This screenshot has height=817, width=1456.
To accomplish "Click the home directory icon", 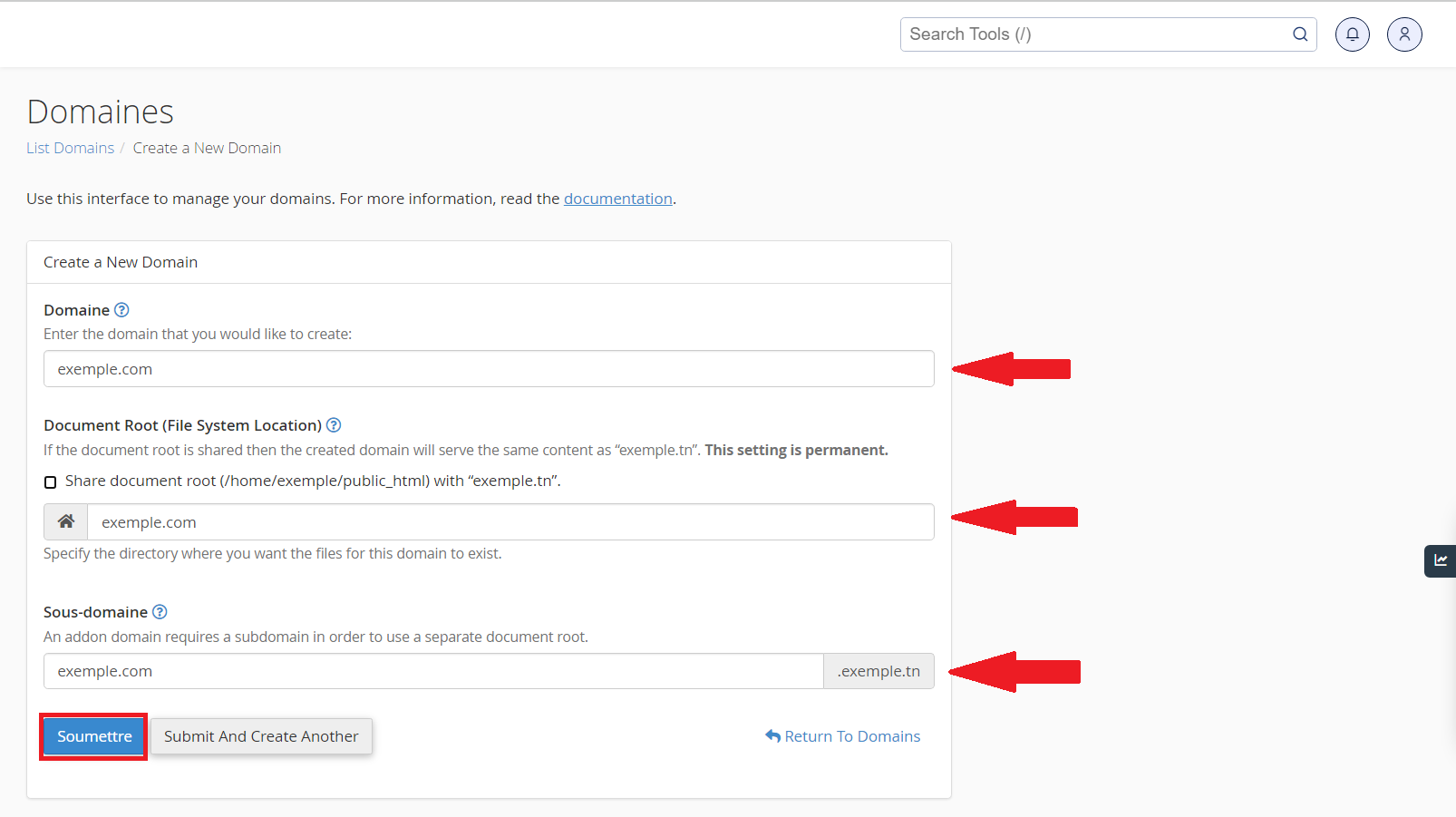I will [x=66, y=522].
